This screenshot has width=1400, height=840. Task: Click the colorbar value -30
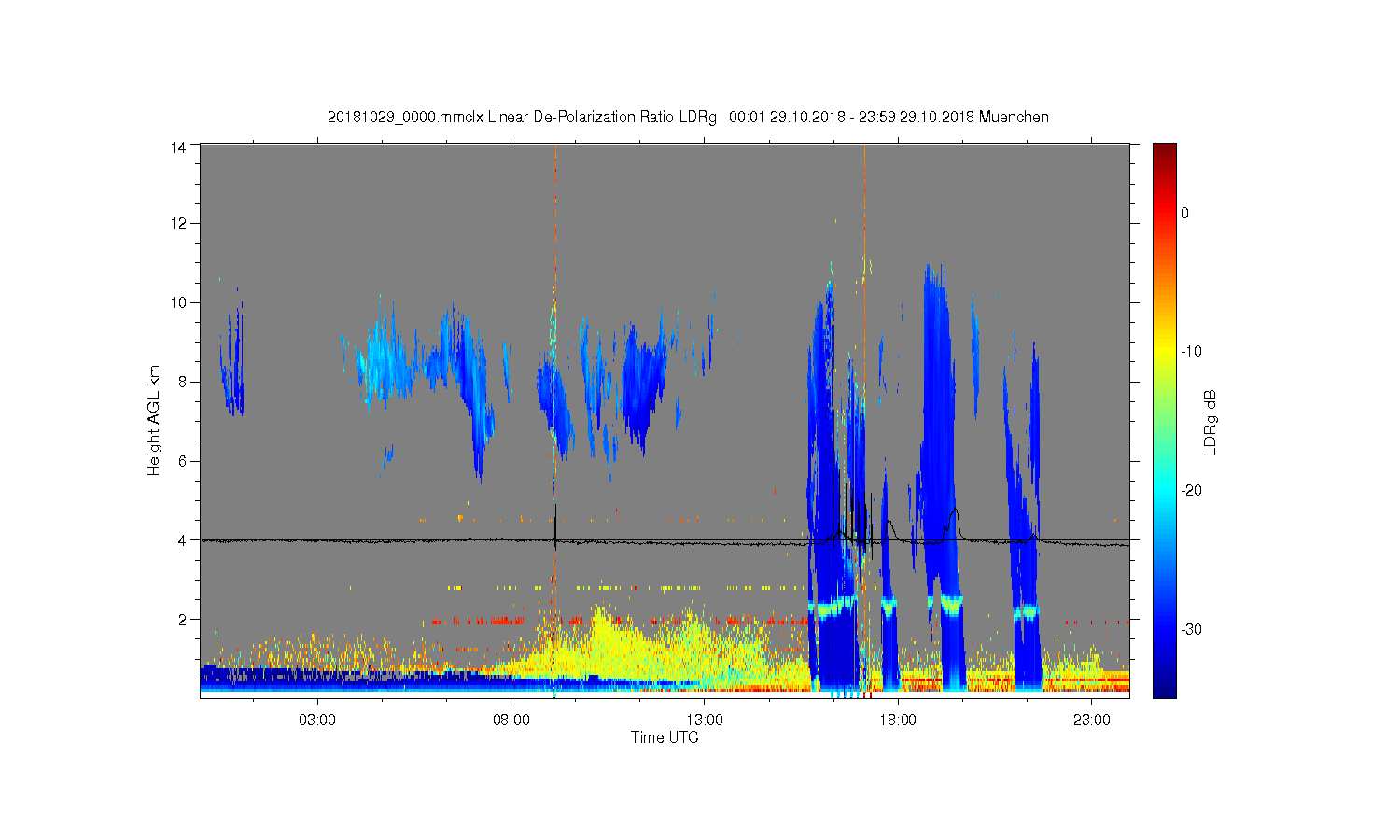1191,630
